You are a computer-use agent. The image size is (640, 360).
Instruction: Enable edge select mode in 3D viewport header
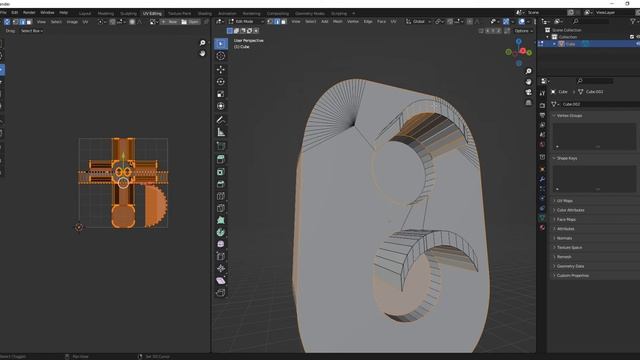277,22
